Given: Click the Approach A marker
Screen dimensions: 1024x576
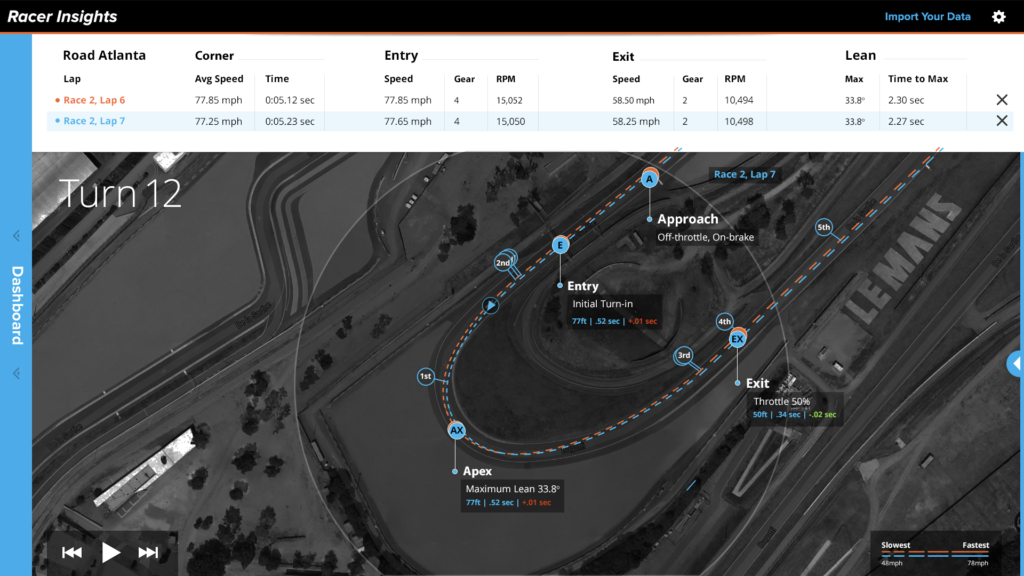Looking at the screenshot, I should 649,179.
